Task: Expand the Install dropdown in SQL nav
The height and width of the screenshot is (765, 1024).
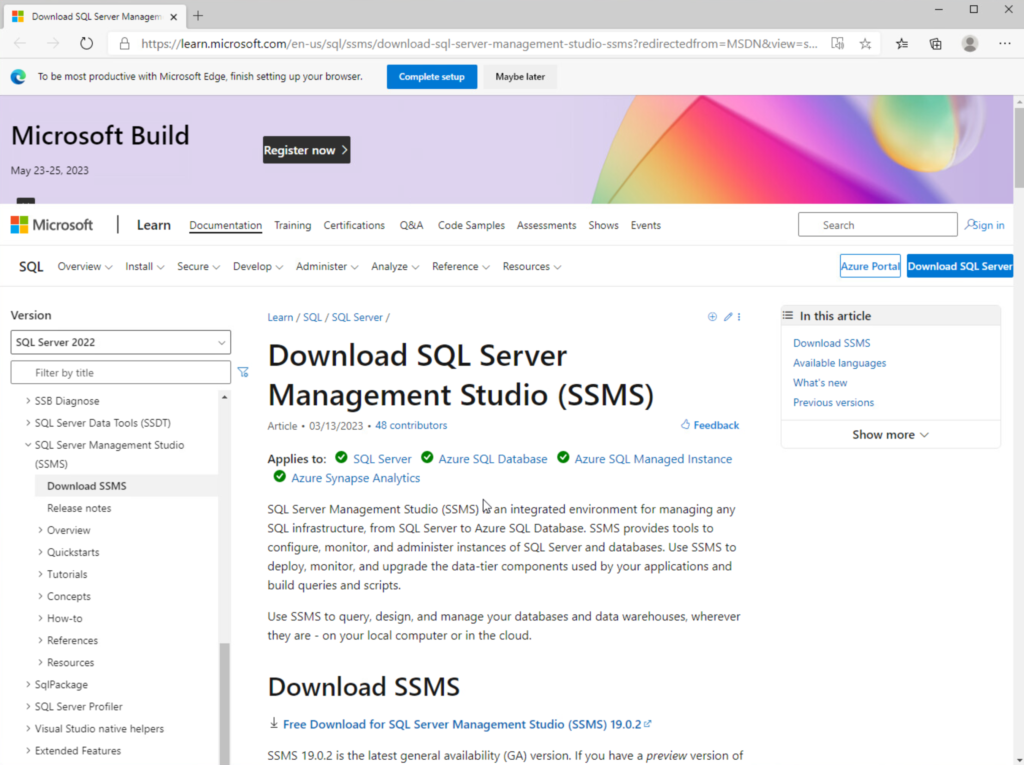Action: [x=144, y=267]
